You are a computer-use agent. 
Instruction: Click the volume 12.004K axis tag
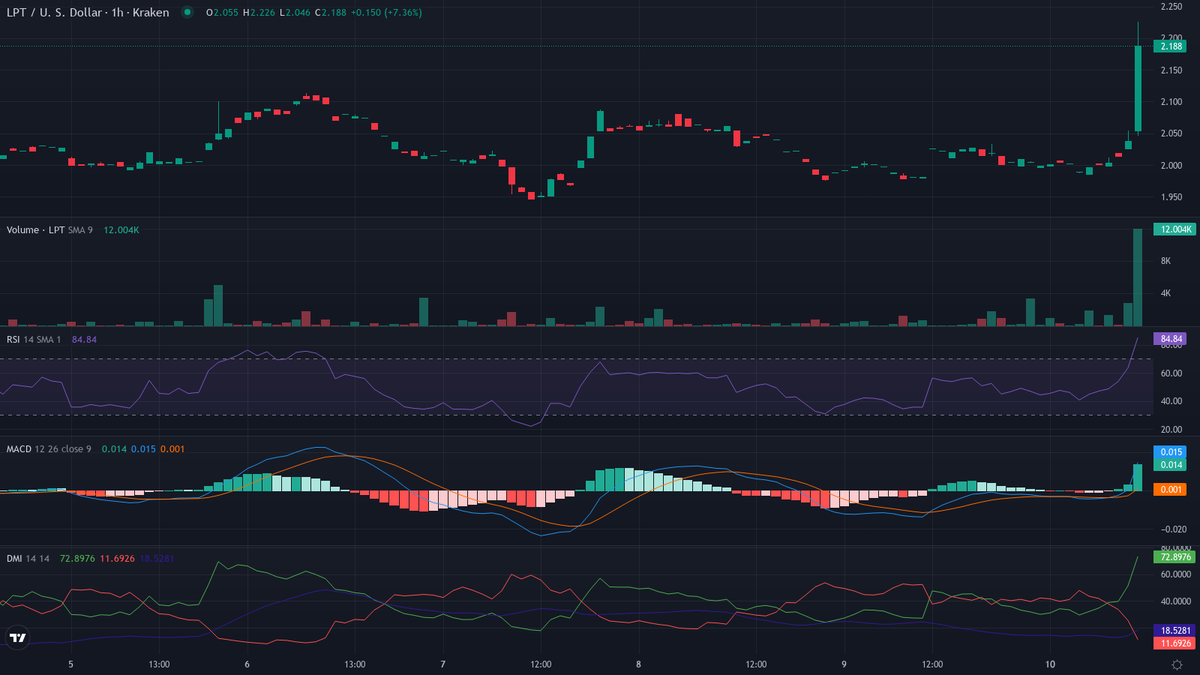coord(1171,229)
